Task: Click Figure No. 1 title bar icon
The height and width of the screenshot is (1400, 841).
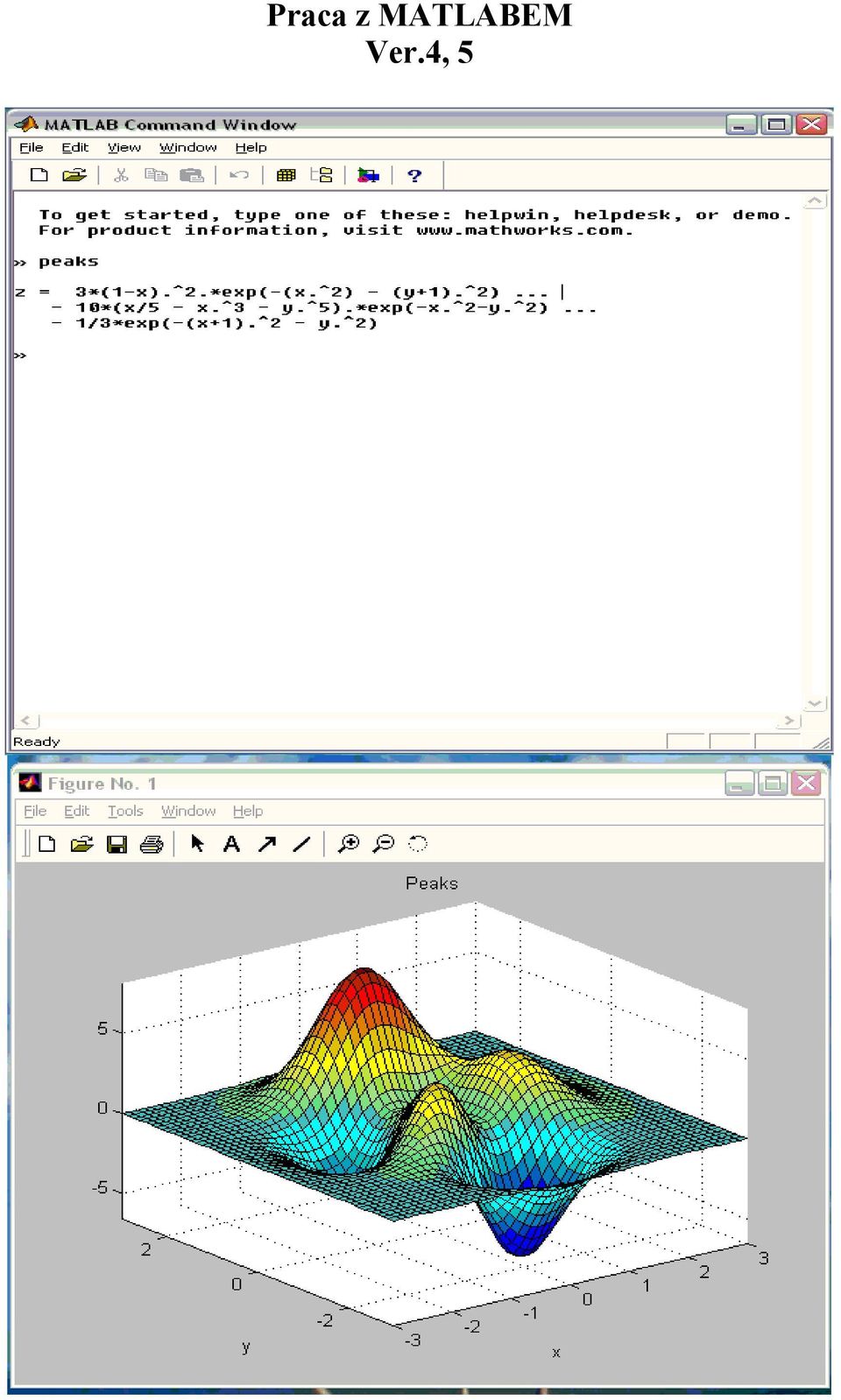Action: pyautogui.click(x=30, y=782)
